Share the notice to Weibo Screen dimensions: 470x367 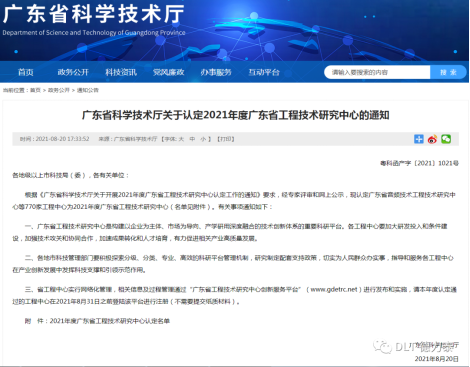click(432, 139)
